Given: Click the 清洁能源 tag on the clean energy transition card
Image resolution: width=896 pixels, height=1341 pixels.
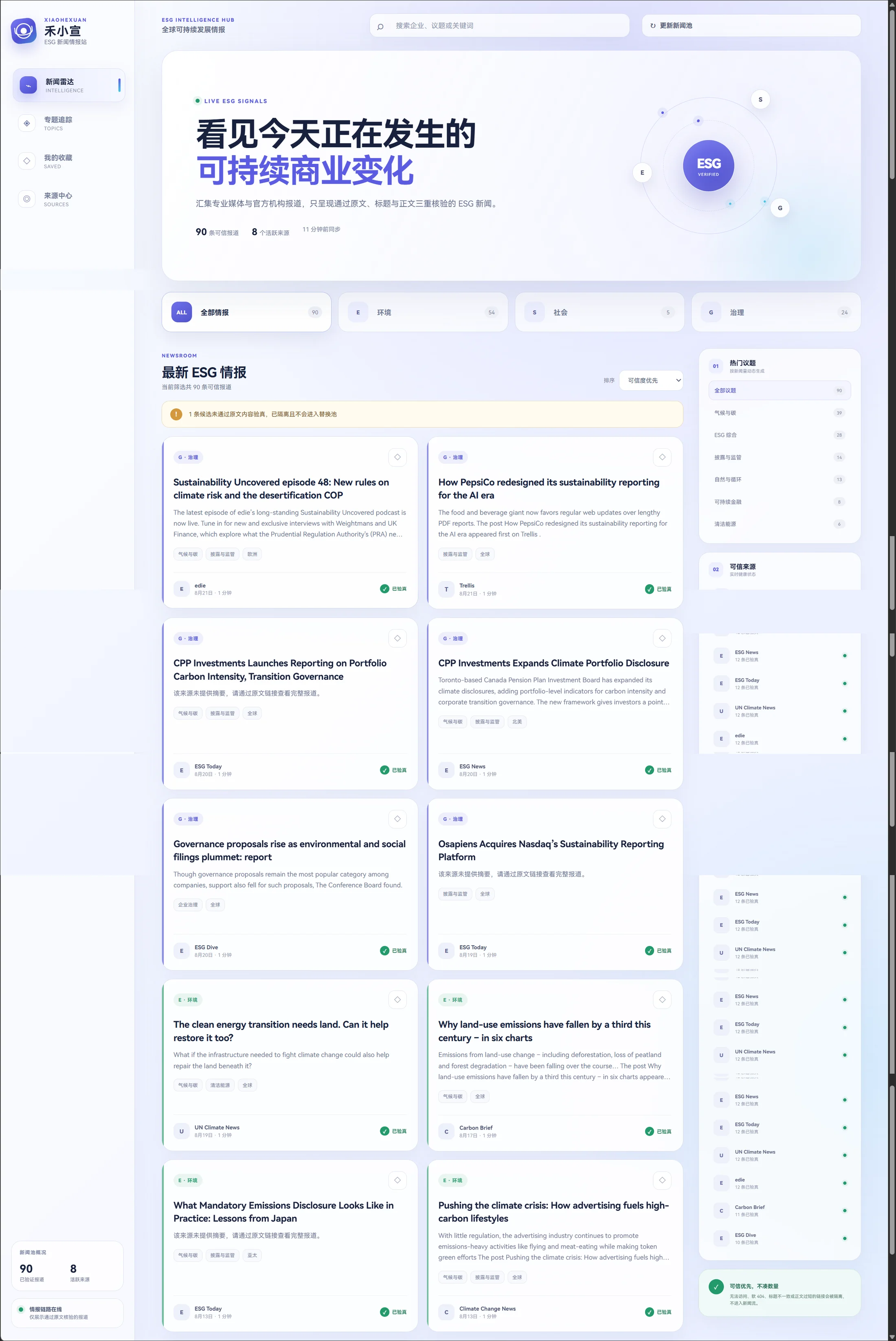Looking at the screenshot, I should pyautogui.click(x=220, y=1086).
